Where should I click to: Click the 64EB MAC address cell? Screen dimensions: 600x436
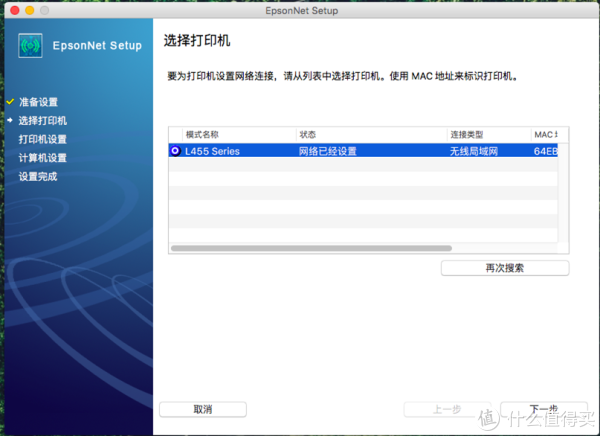[546, 151]
